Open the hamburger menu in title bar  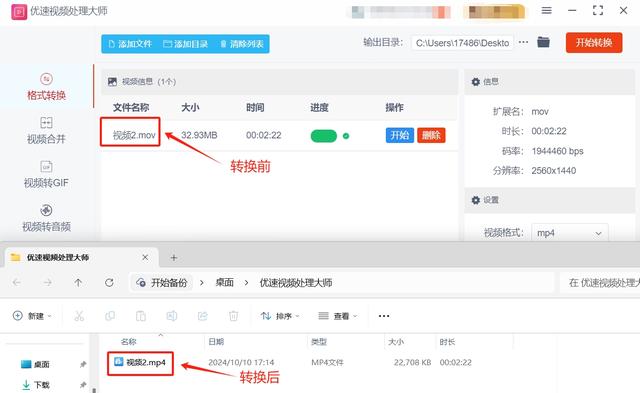(547, 11)
